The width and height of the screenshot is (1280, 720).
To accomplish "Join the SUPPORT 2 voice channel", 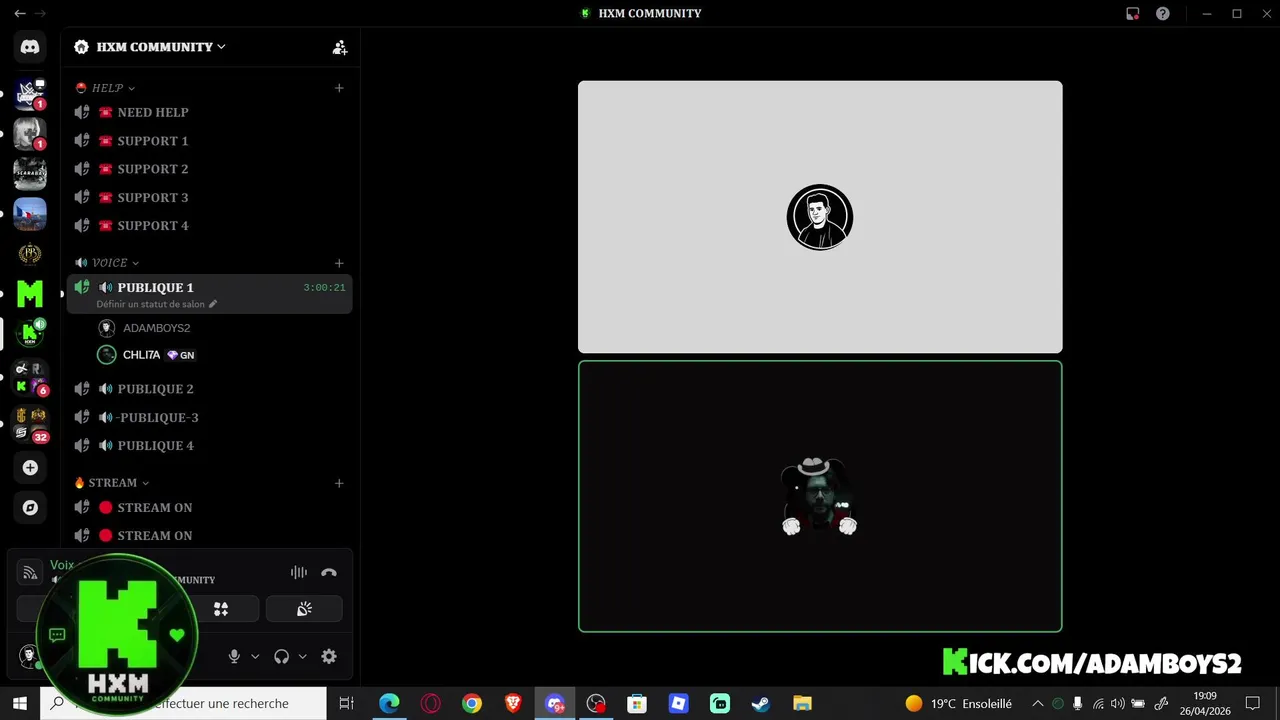I will pyautogui.click(x=210, y=169).
